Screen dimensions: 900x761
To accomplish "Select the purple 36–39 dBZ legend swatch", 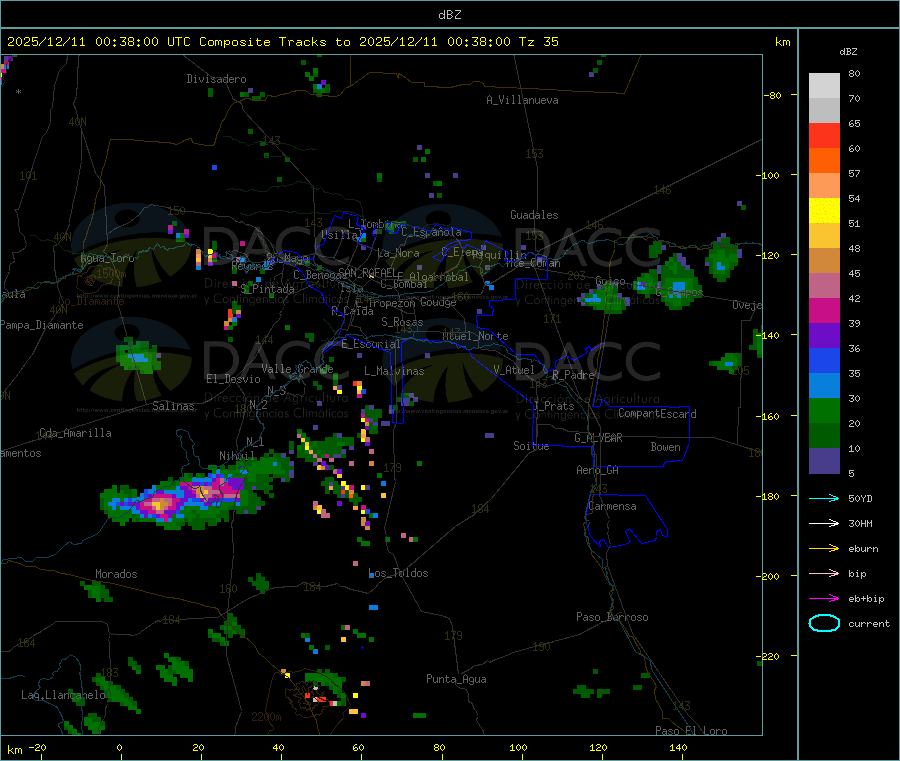I will tap(824, 336).
